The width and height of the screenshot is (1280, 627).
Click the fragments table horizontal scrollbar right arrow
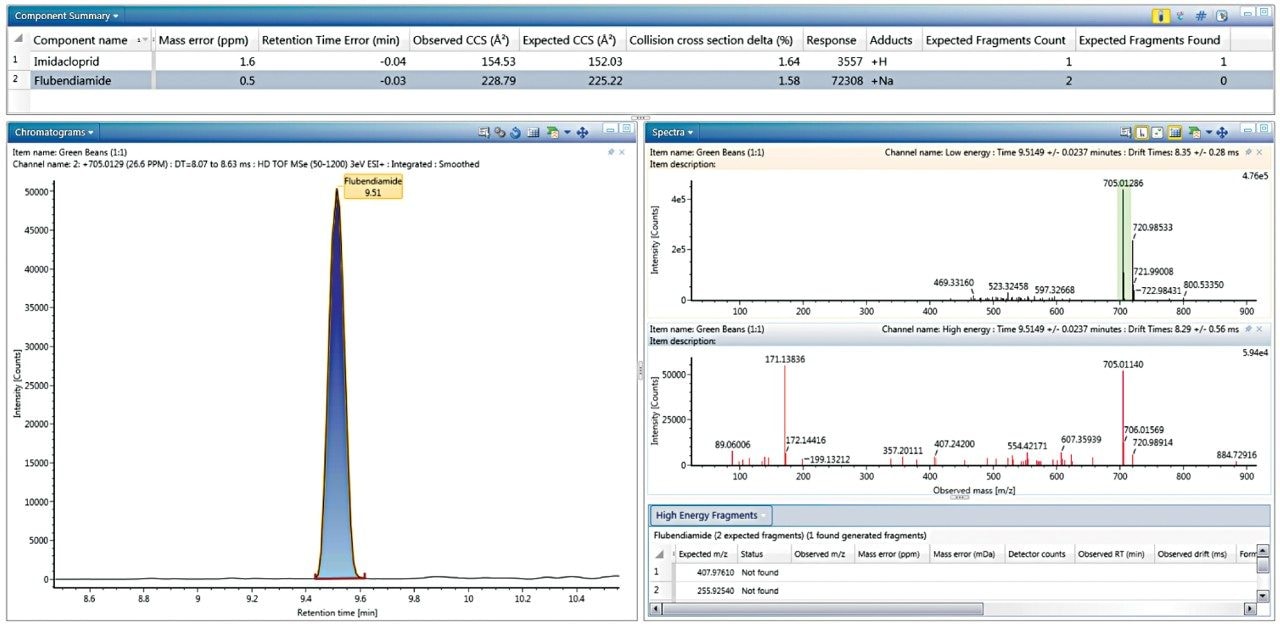point(1249,609)
